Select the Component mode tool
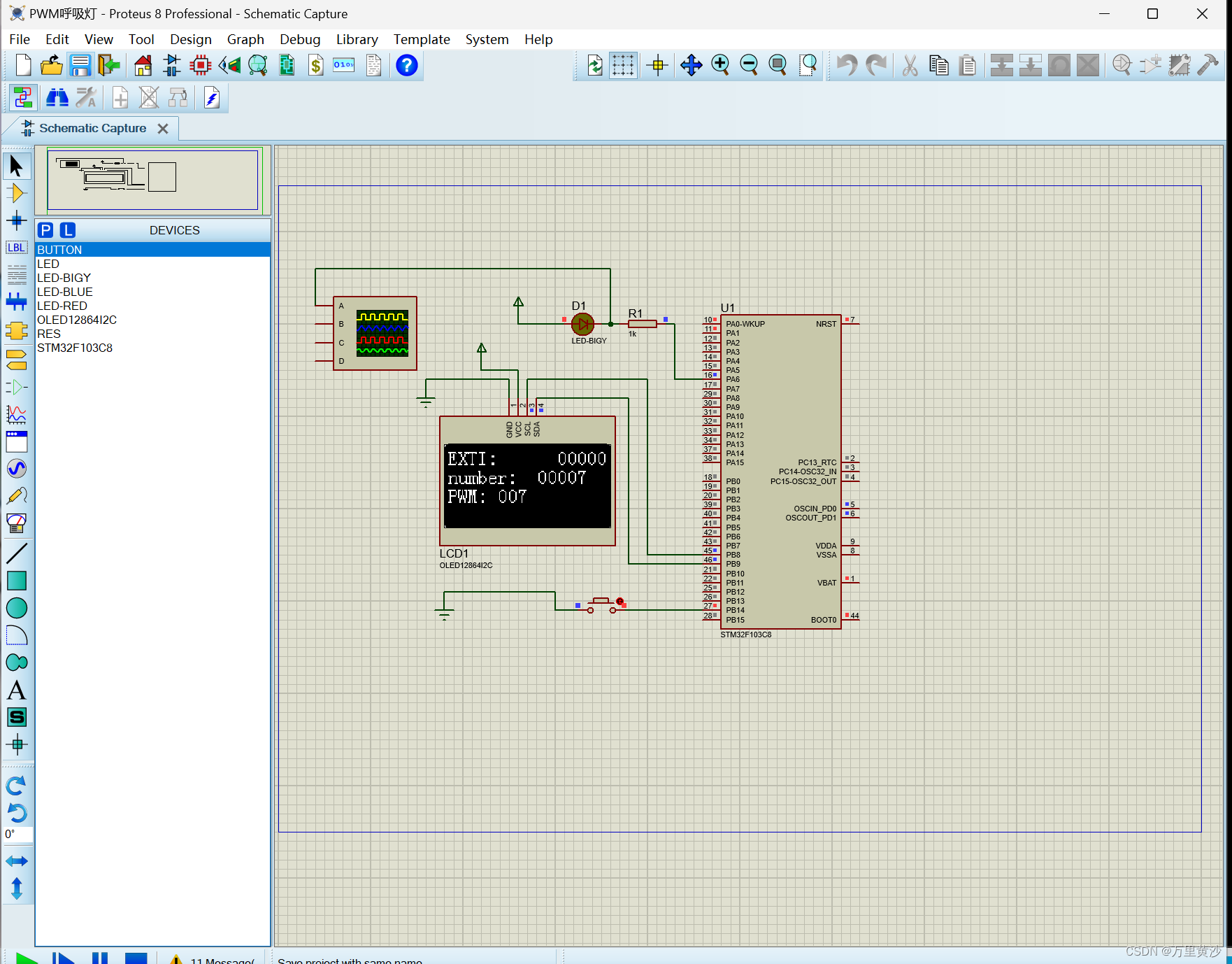1232x964 pixels. point(16,194)
